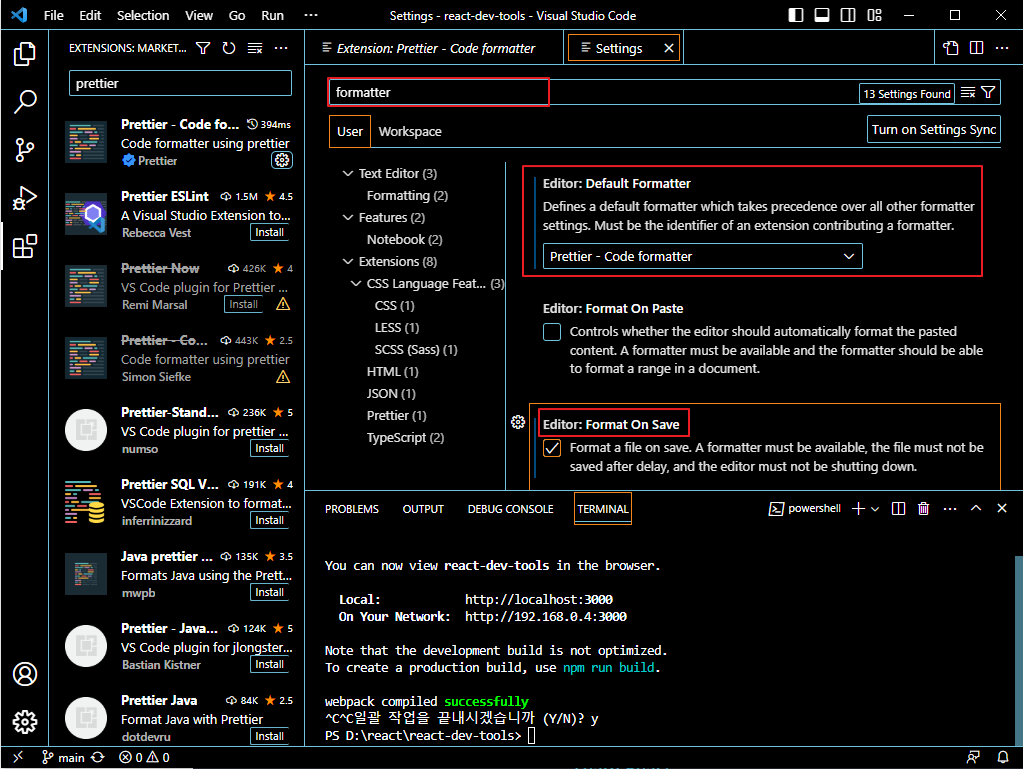Clear extensions search results icon
The image size is (1023, 769).
[254, 48]
